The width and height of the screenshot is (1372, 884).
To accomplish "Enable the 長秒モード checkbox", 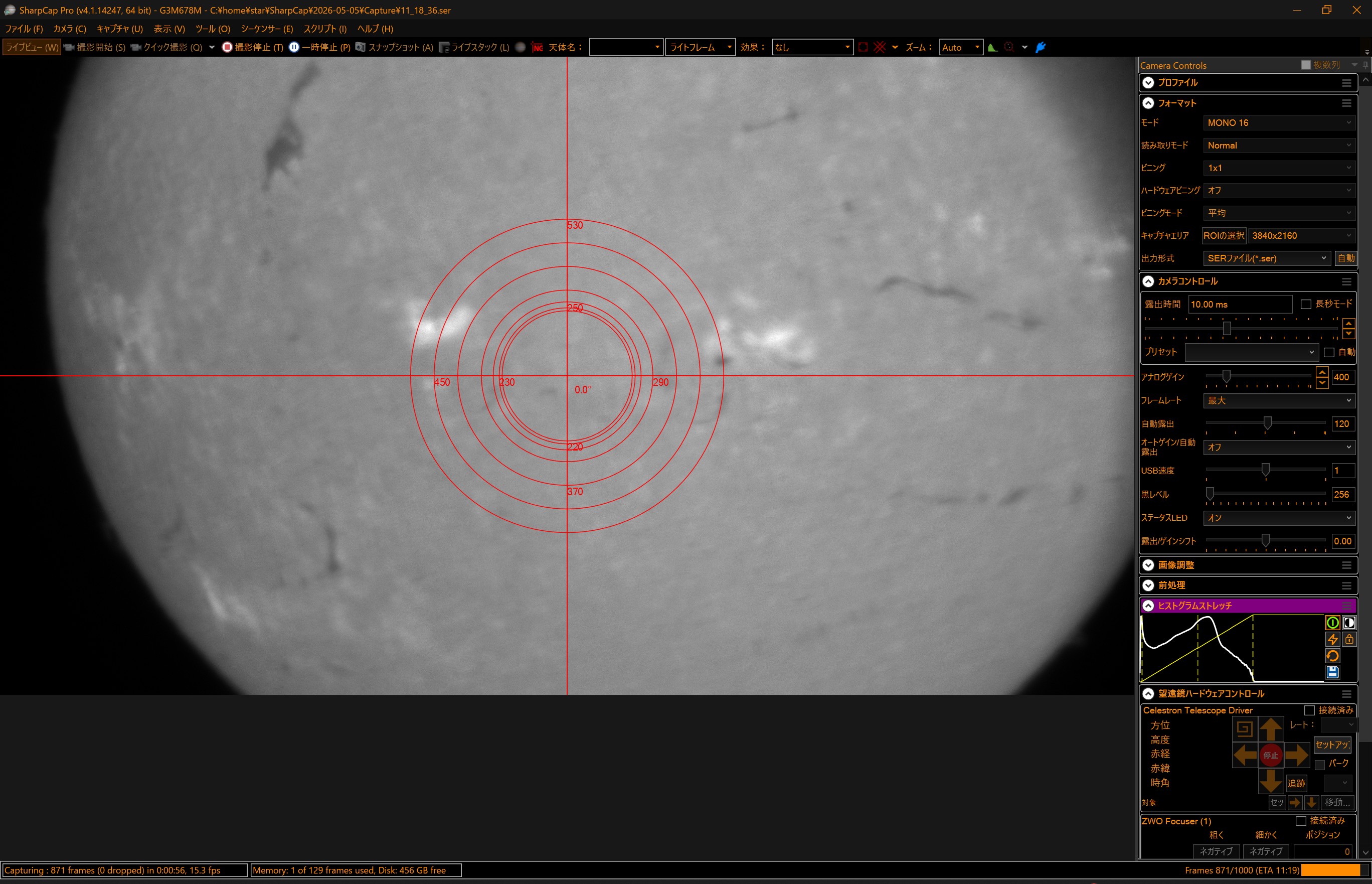I will (x=1306, y=304).
